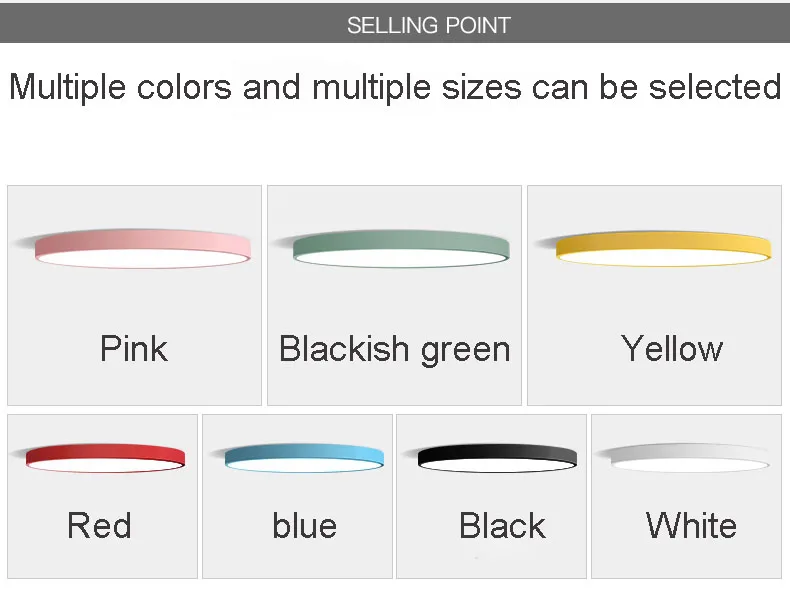Viewport: 790px width, 612px height.
Task: Click the black ceiling lamp image
Action: click(497, 457)
